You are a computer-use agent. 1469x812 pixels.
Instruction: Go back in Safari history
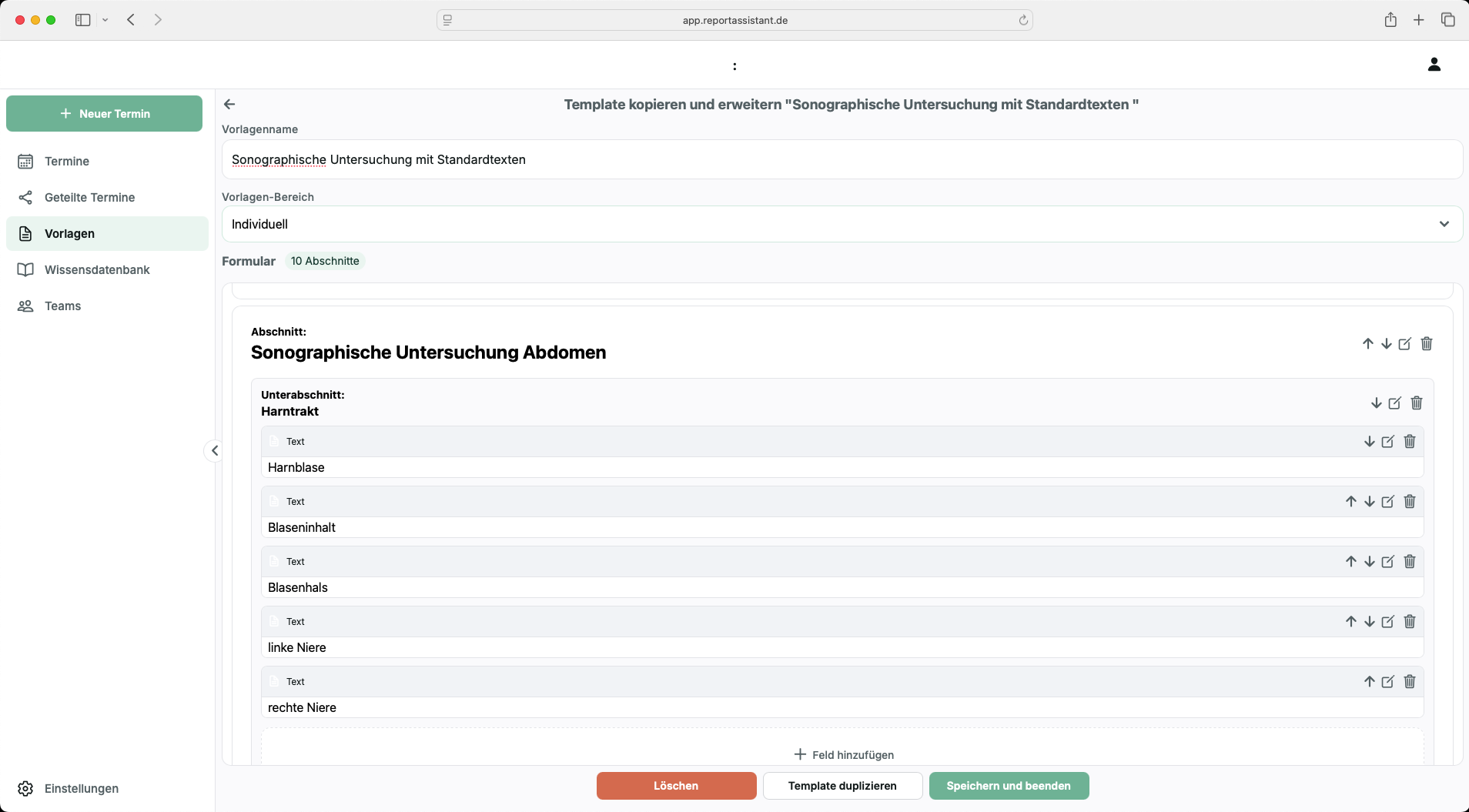coord(131,20)
